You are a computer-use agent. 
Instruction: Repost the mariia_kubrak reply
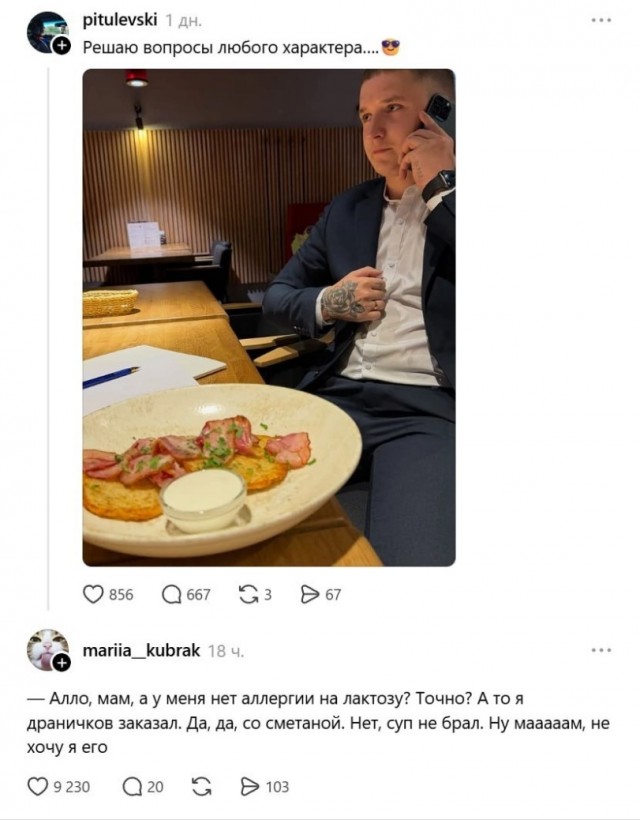click(202, 787)
